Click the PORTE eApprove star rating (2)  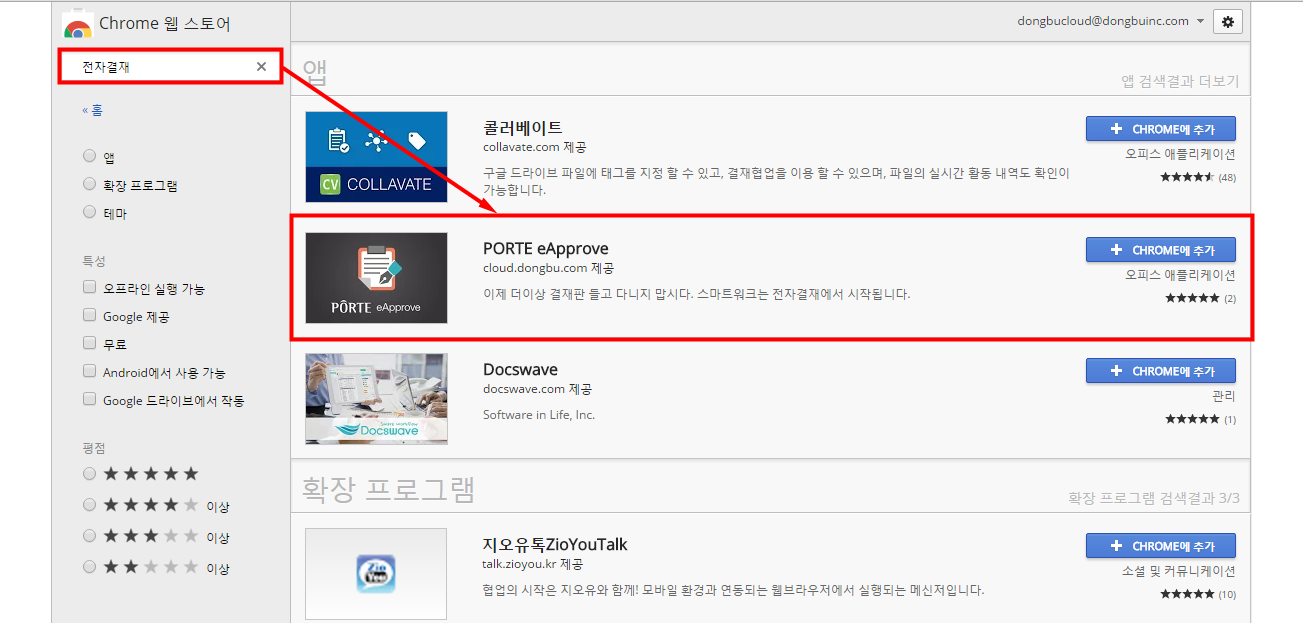click(x=1200, y=298)
